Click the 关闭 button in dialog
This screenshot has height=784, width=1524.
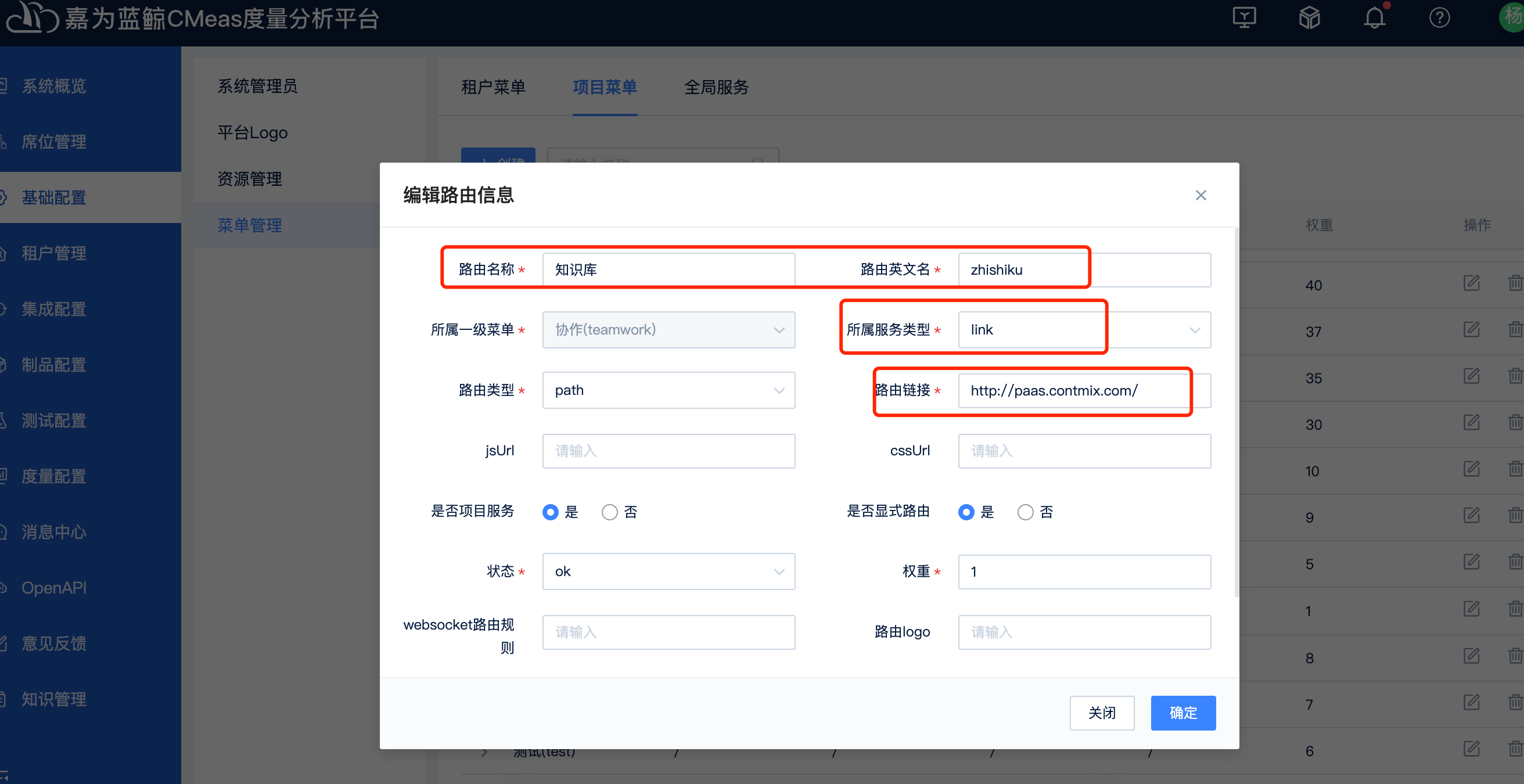pos(1102,713)
